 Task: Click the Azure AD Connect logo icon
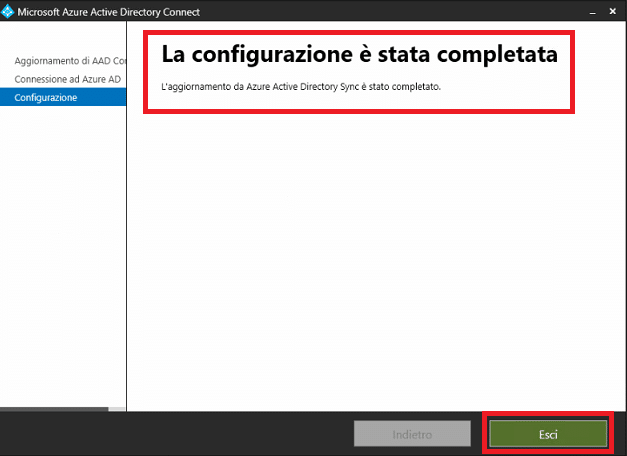8,12
